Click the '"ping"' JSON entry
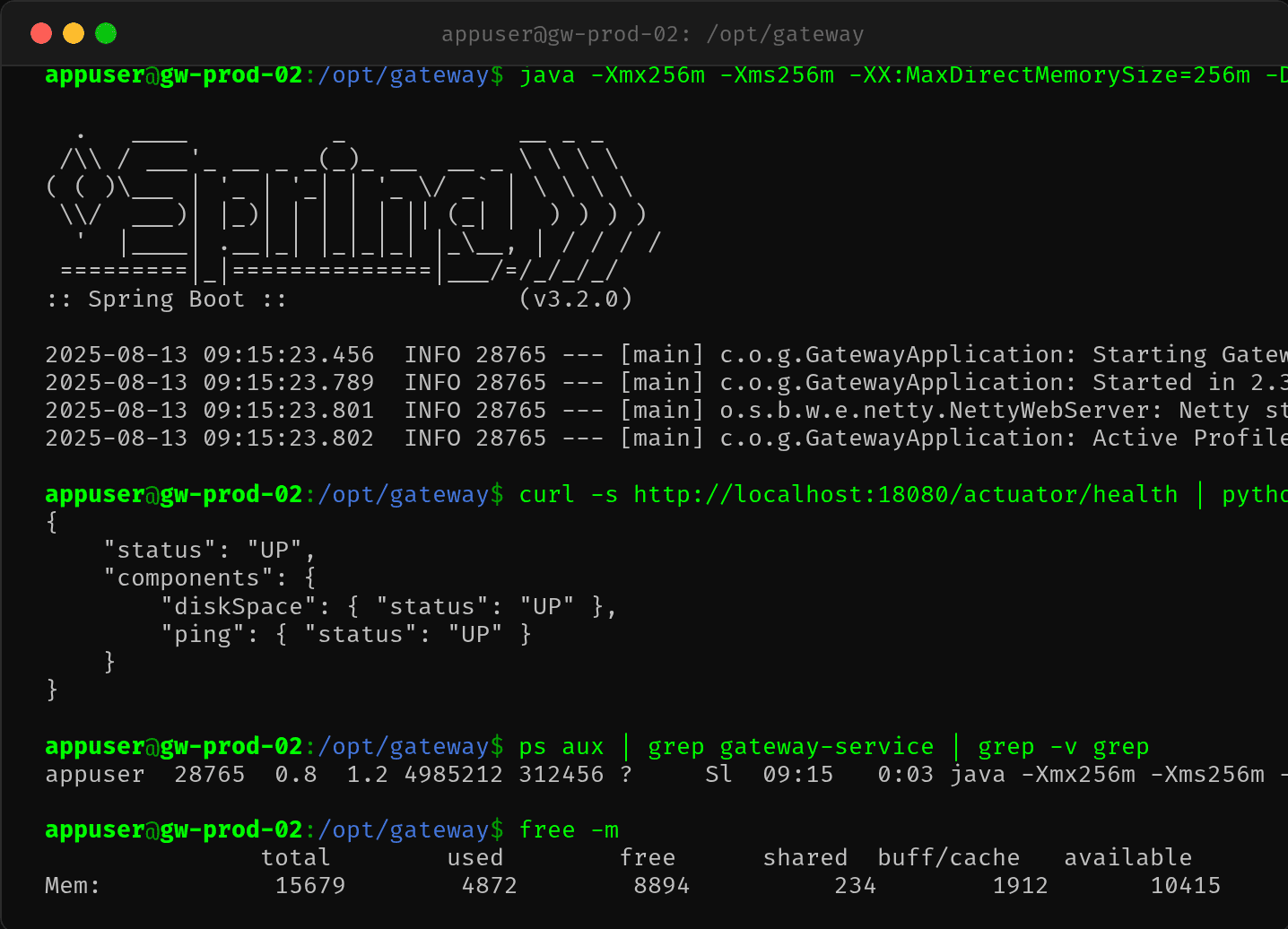This screenshot has width=1288, height=929. point(346,634)
